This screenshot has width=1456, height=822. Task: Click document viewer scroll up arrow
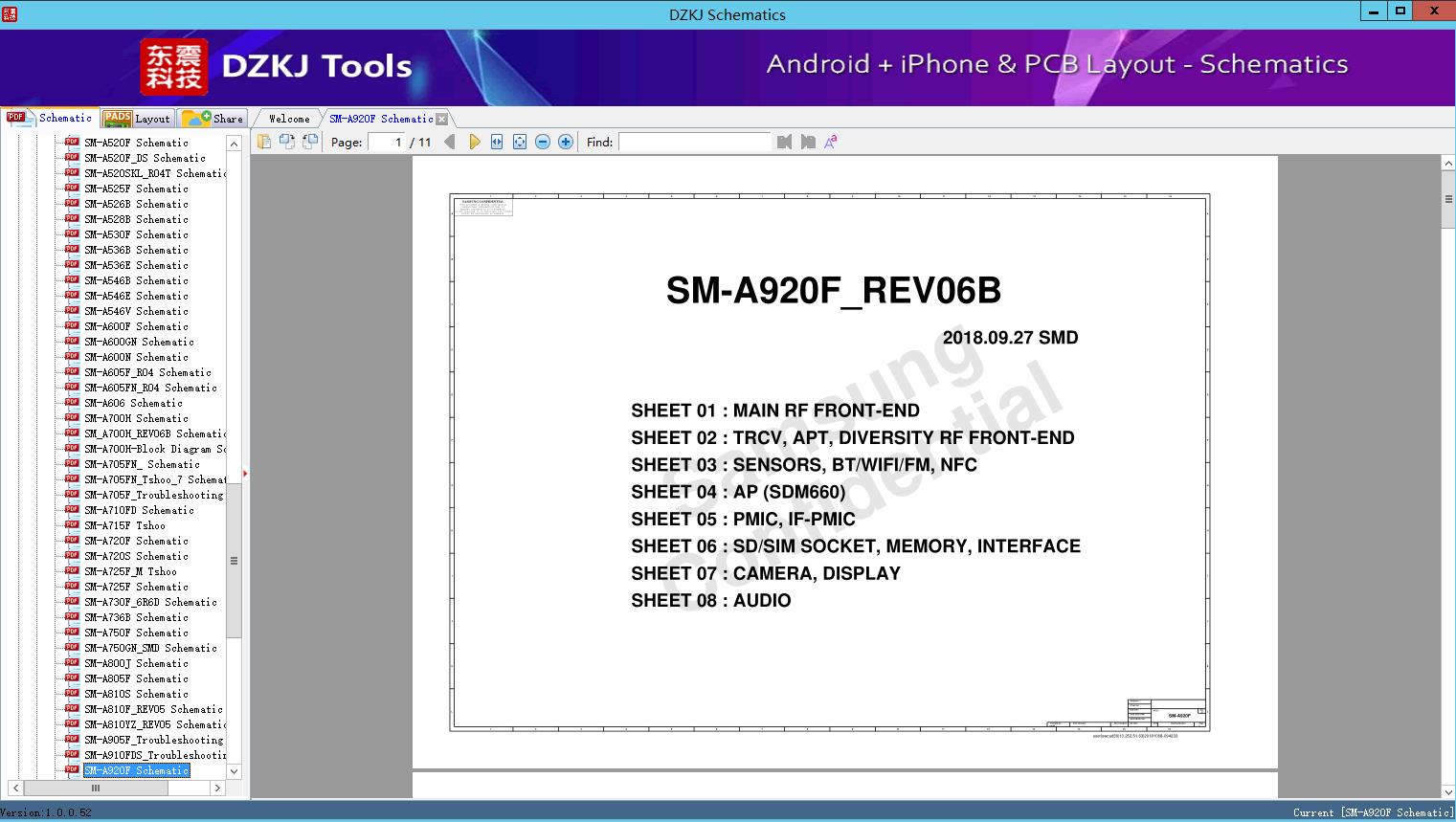tap(1448, 164)
